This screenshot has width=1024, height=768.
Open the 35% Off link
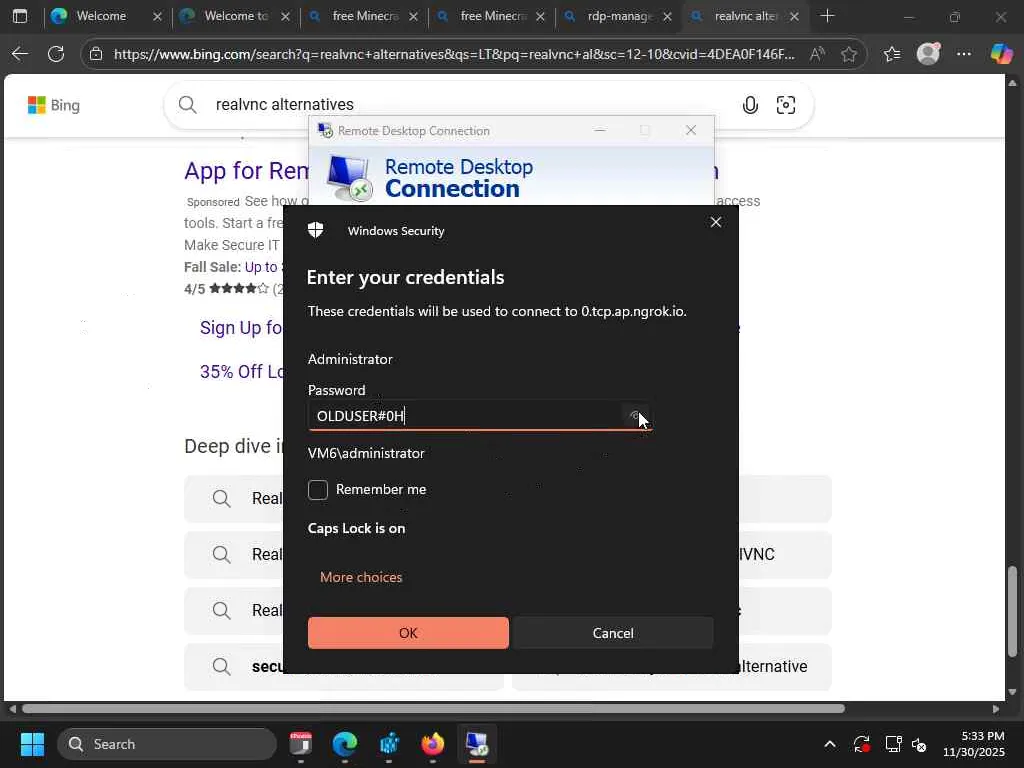click(x=242, y=371)
